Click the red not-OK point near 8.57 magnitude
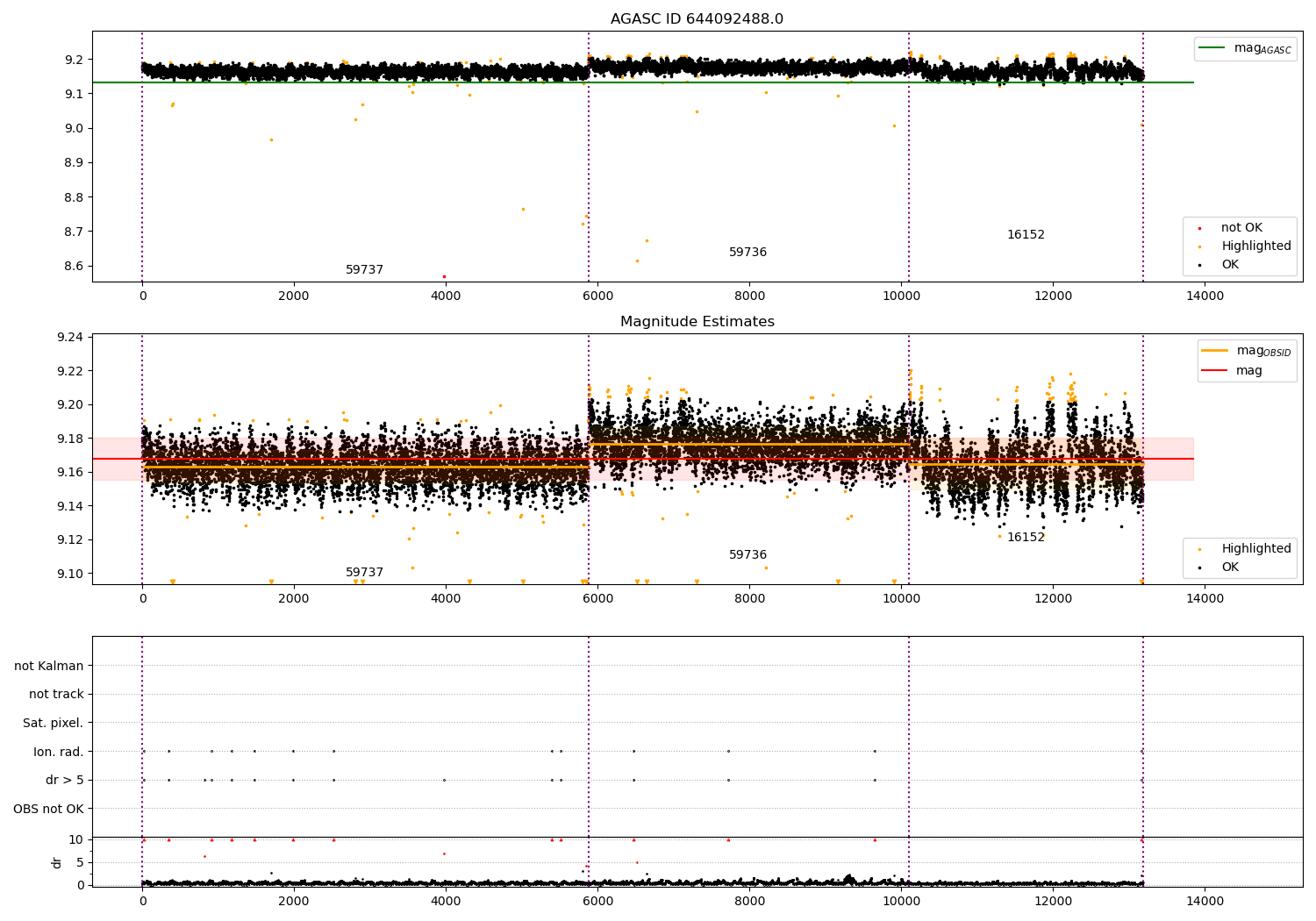This screenshot has width=1316, height=921. [x=444, y=276]
